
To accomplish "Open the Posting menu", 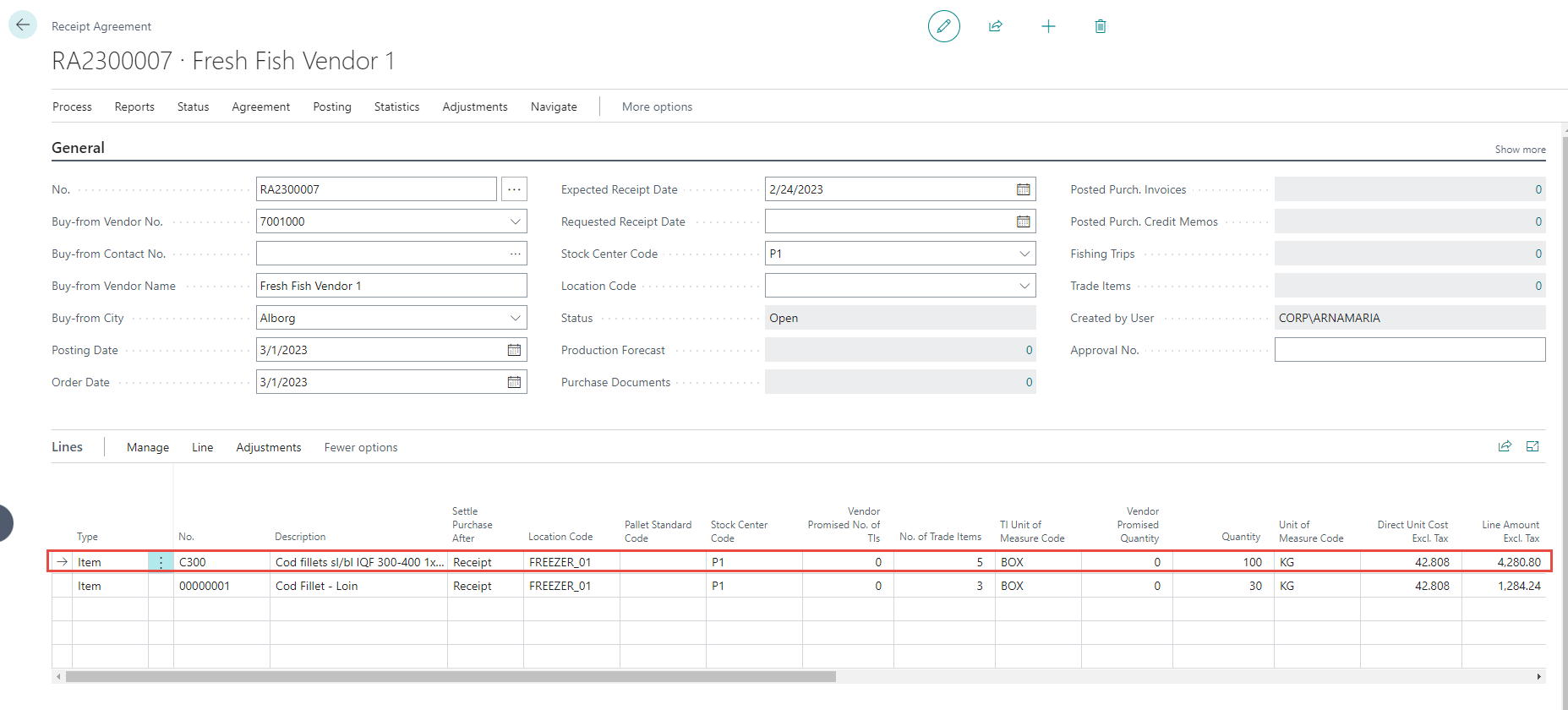I will click(332, 106).
